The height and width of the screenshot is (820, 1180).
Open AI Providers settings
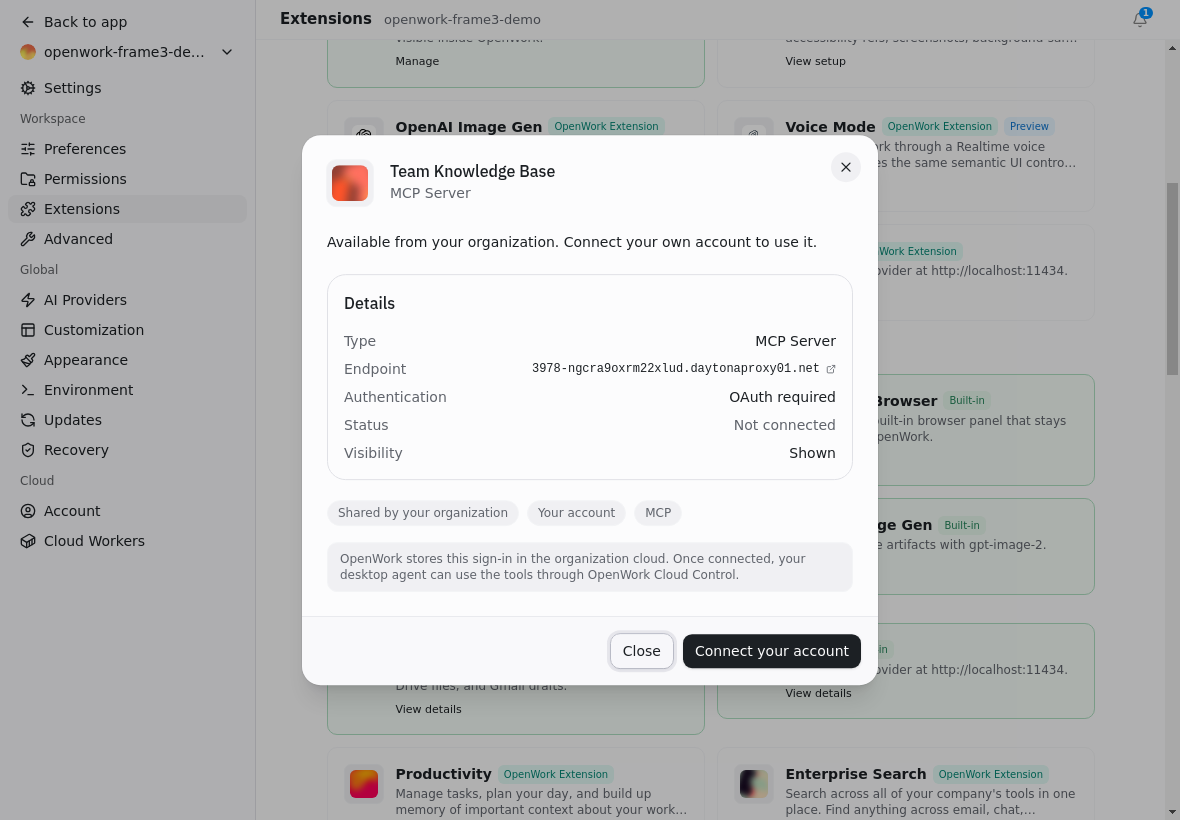click(127, 300)
